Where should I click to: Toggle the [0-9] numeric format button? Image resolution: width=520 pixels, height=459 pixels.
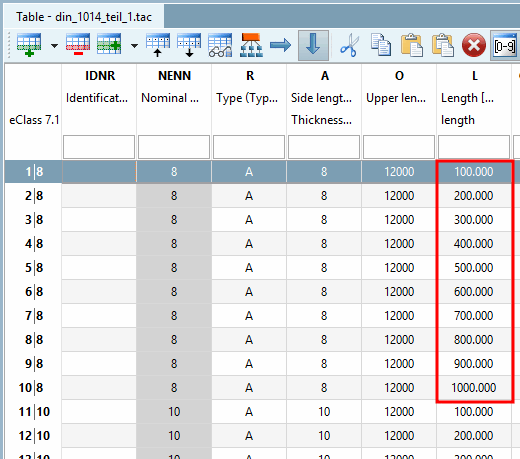pos(505,45)
